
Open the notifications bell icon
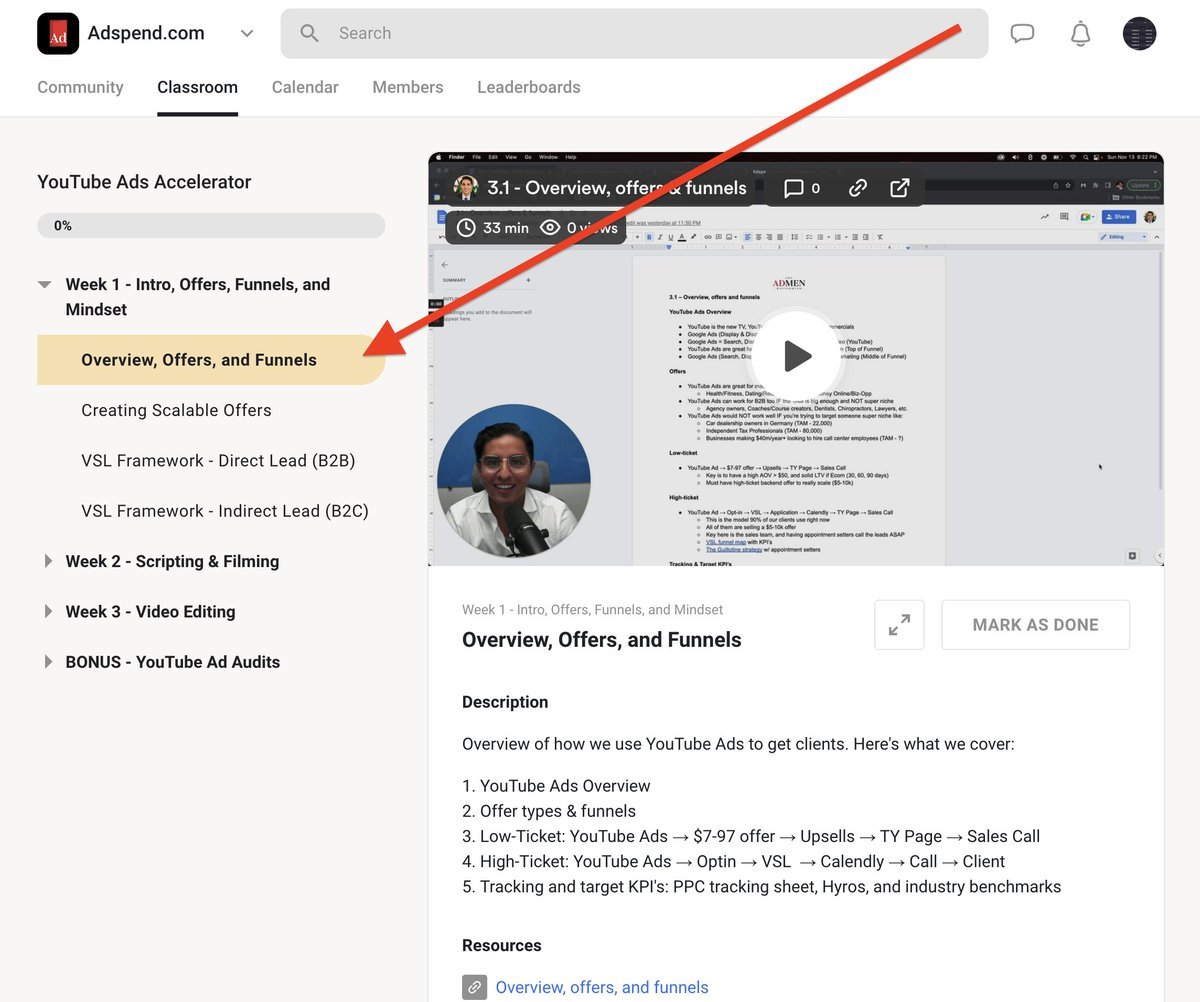click(x=1080, y=33)
